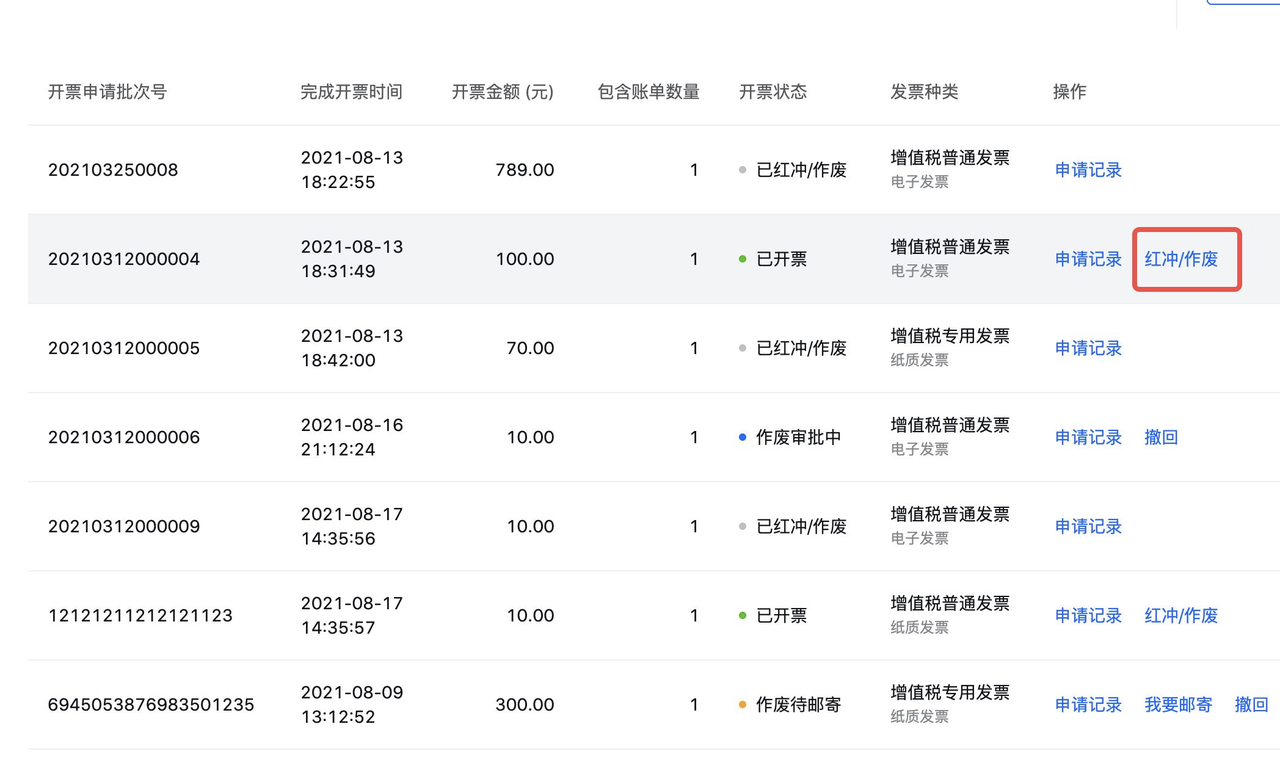Image resolution: width=1280 pixels, height=757 pixels.
Task: Click the green 已开票 status in the highlighted row
Action: (781, 259)
